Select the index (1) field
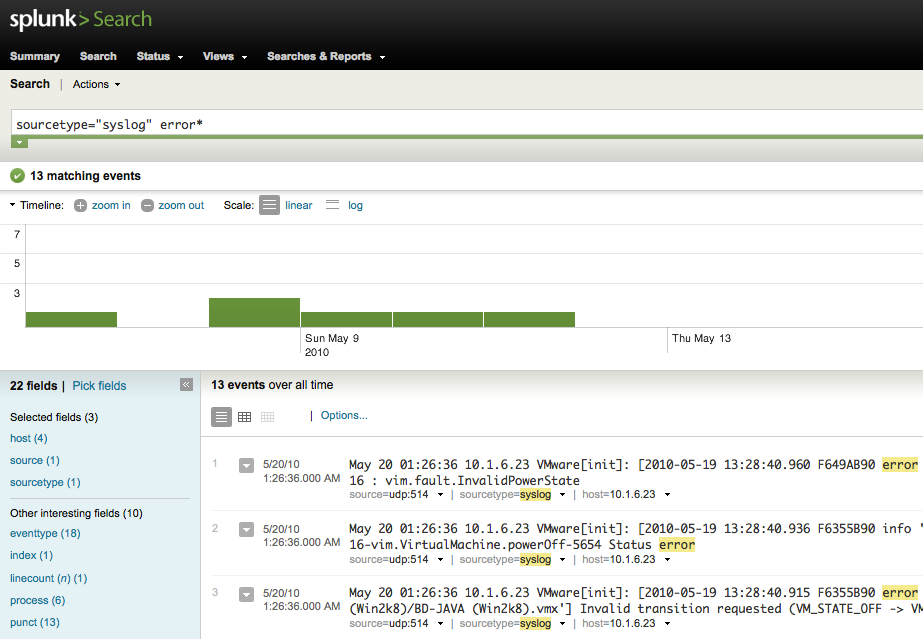This screenshot has width=923, height=639. [31, 555]
